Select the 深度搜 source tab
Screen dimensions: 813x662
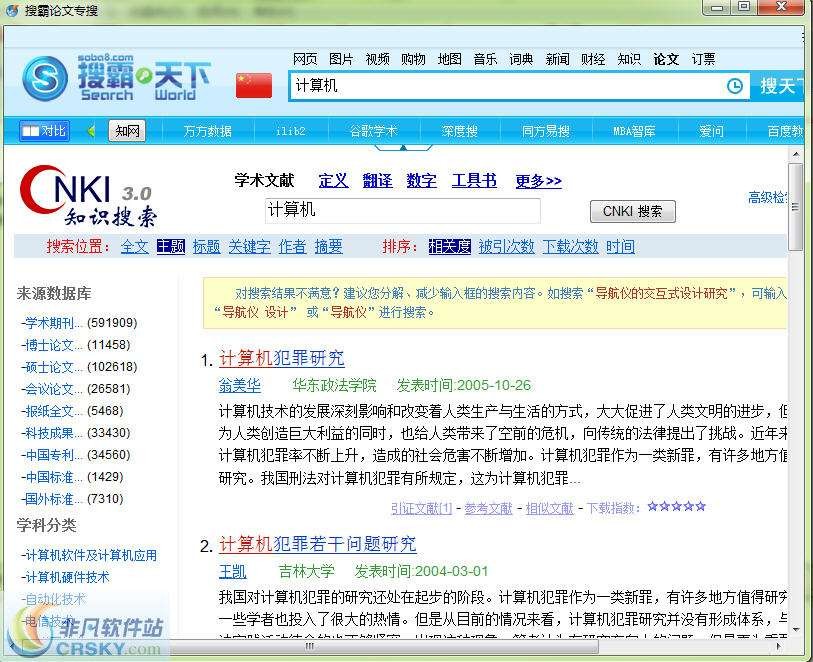tap(459, 131)
